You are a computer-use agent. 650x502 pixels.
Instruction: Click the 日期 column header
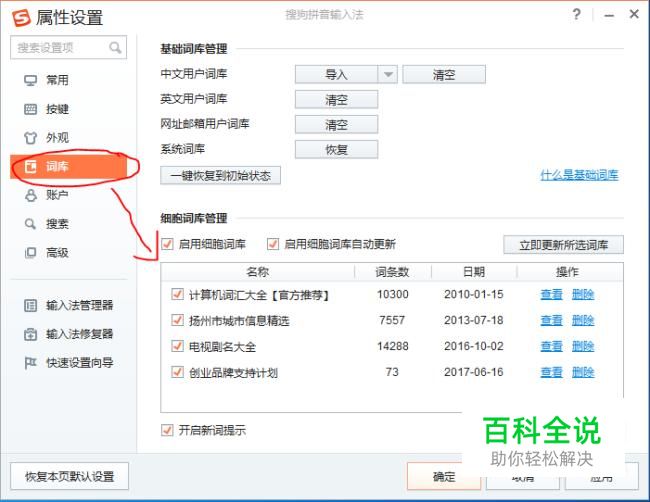point(474,272)
